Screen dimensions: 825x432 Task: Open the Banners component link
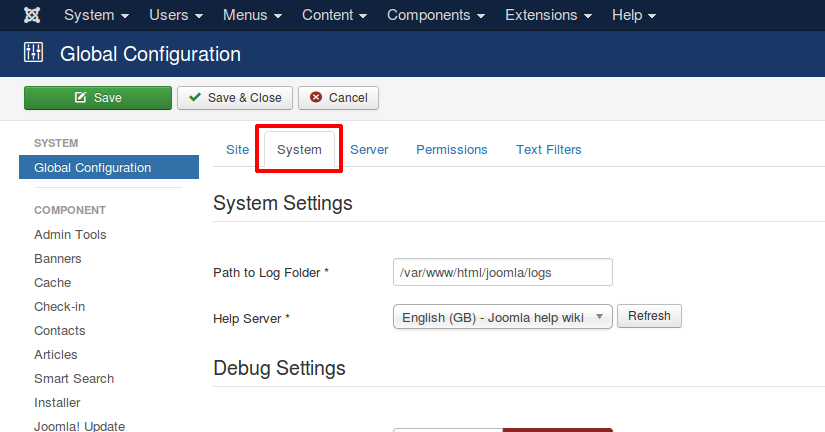coord(58,259)
